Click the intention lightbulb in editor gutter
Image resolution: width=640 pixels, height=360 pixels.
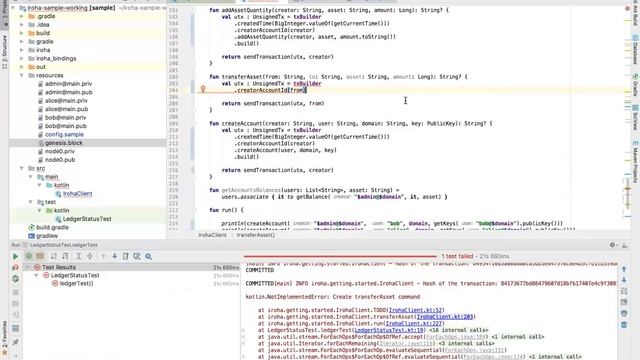tap(203, 89)
